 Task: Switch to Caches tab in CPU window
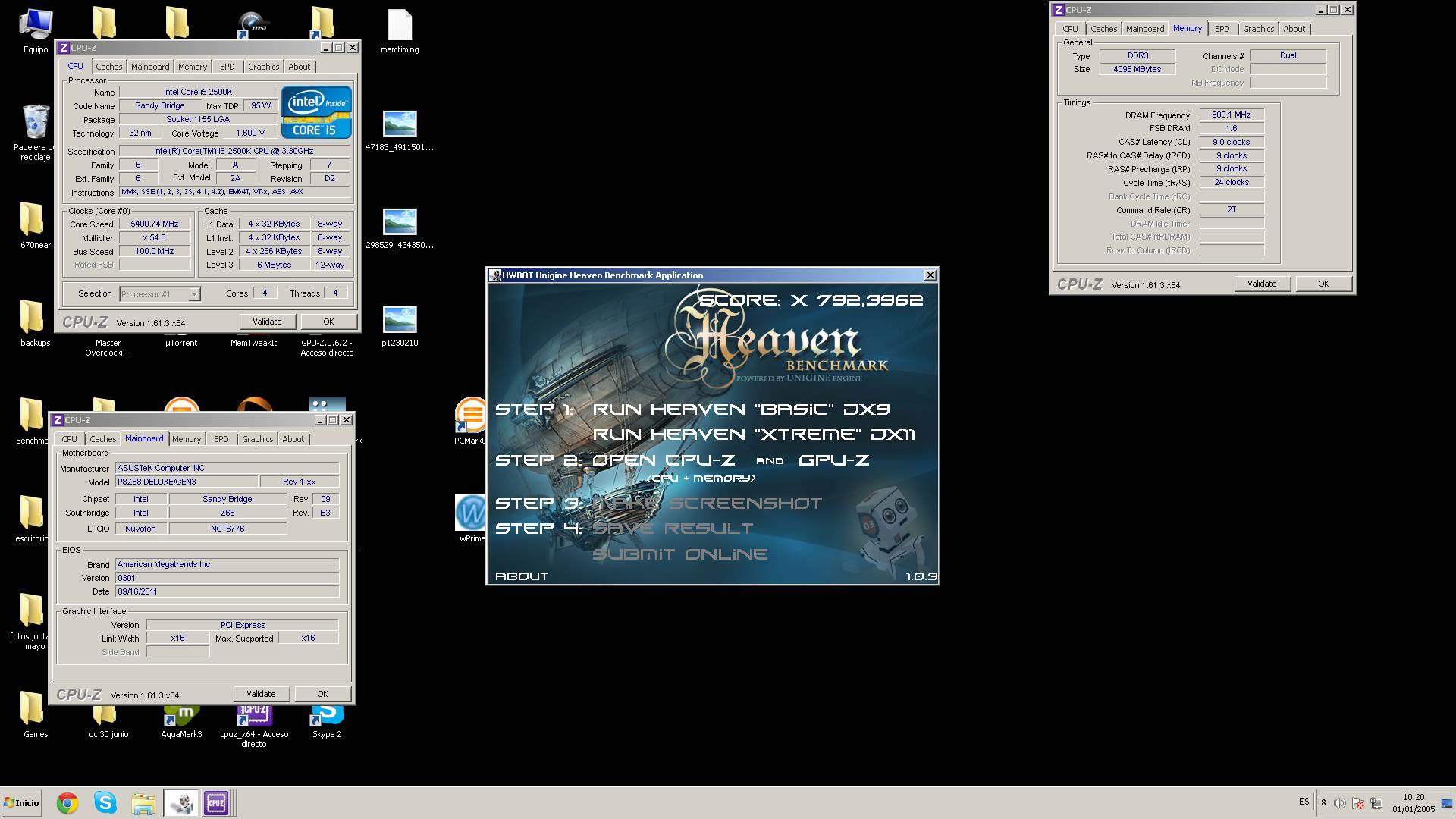click(108, 67)
